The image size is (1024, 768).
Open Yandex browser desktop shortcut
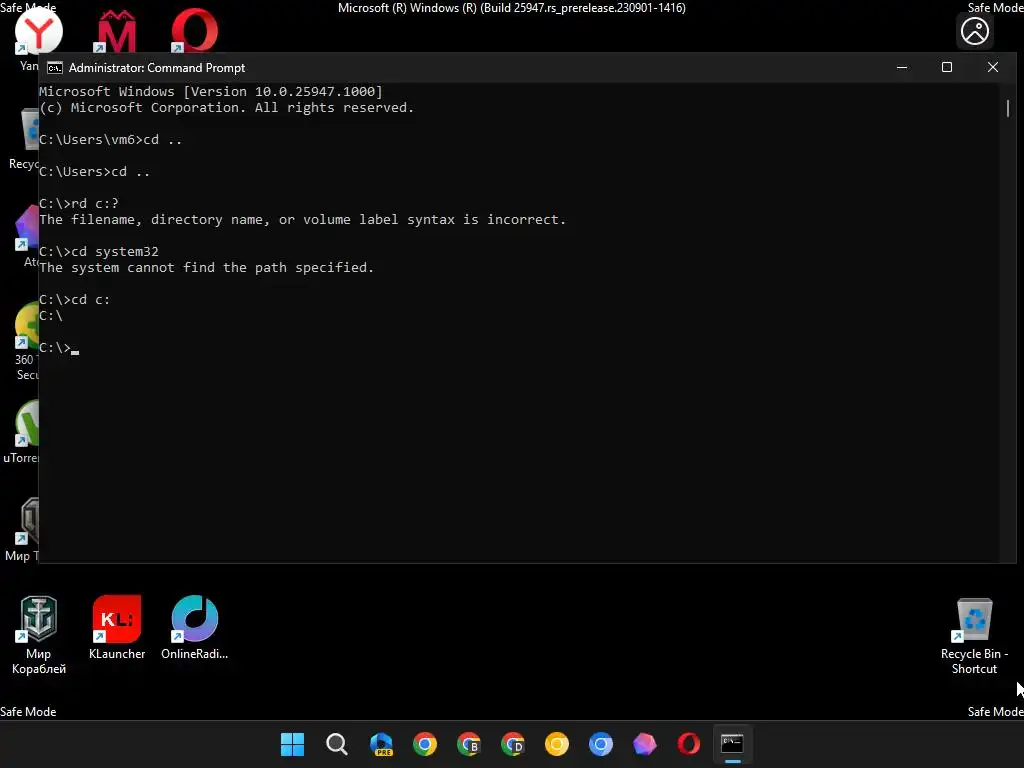pos(38,31)
